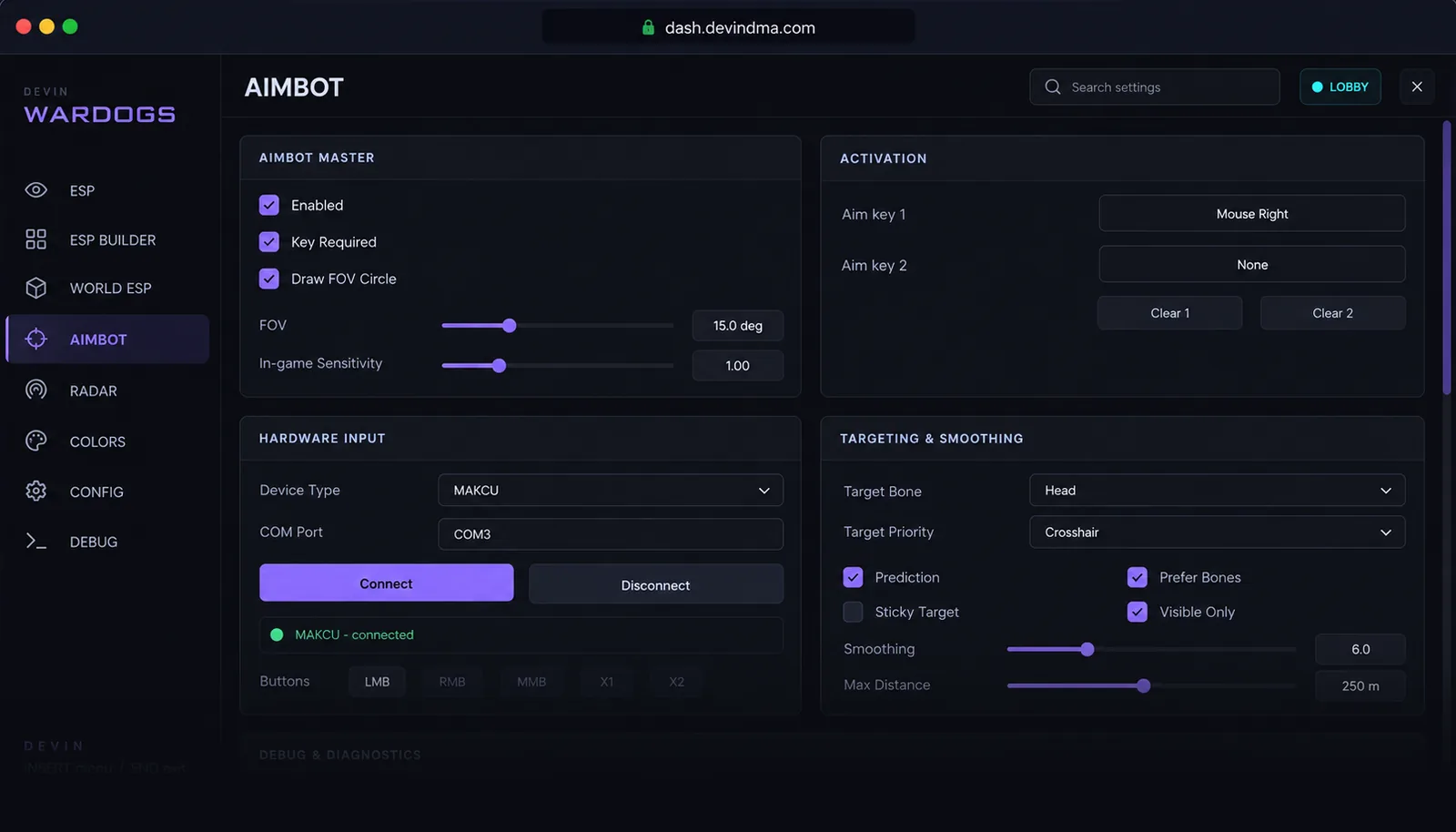Click the Radar icon in sidebar
Image resolution: width=1456 pixels, height=832 pixels.
click(x=35, y=391)
